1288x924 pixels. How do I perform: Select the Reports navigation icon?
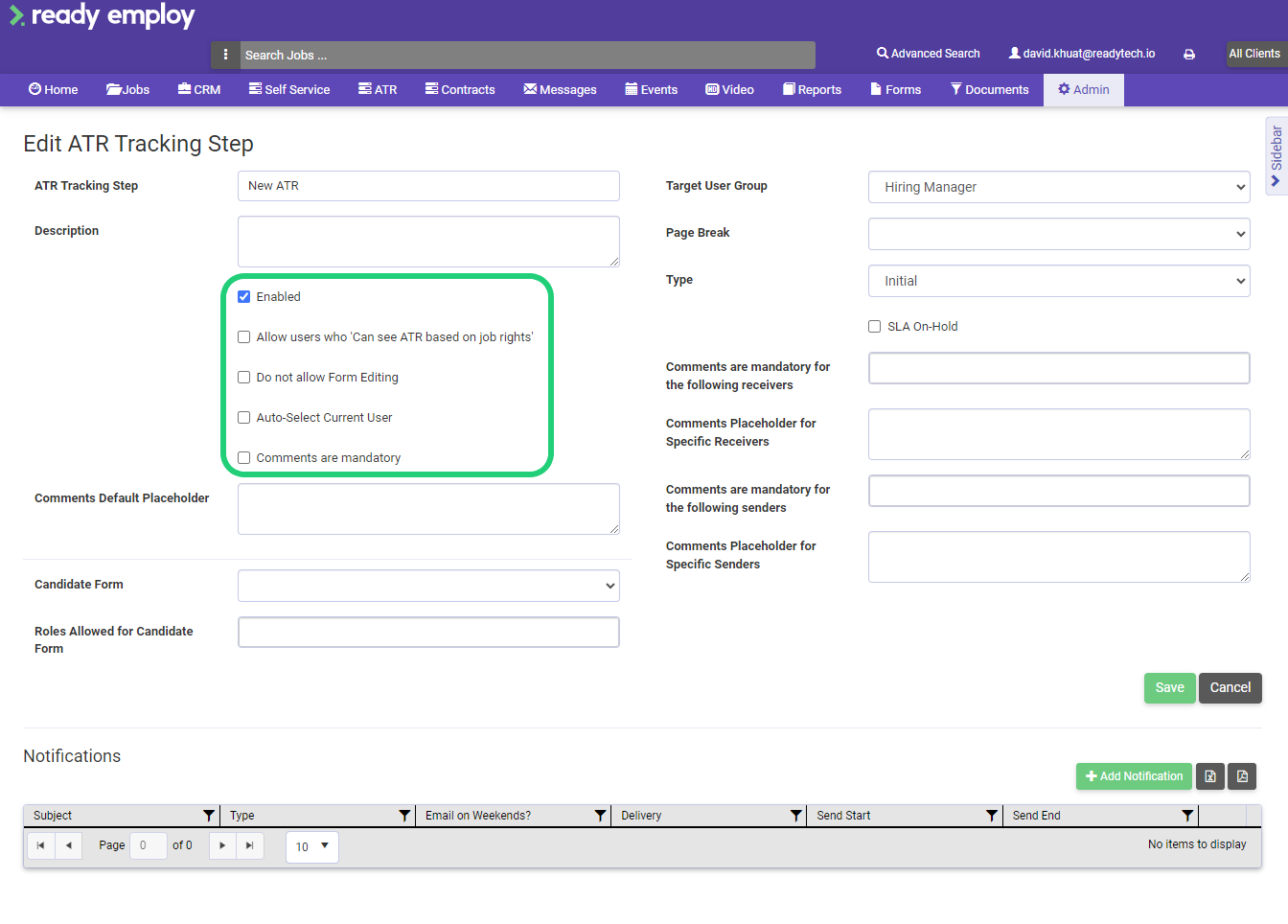click(811, 89)
